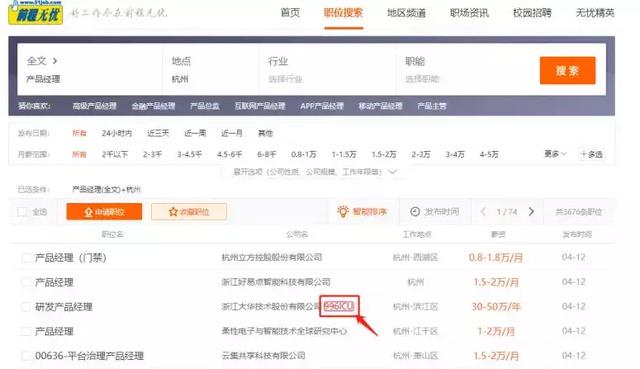
Task: Go to the next results page arrow
Action: 531,211
